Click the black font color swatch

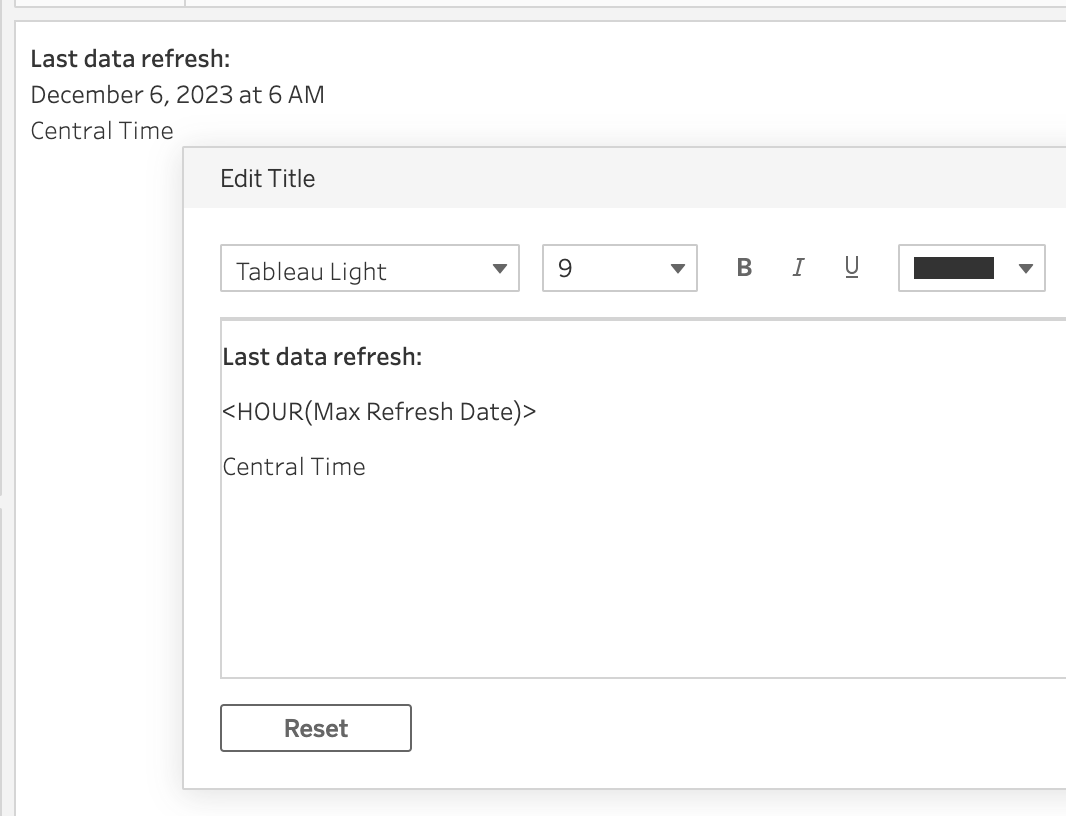point(953,268)
